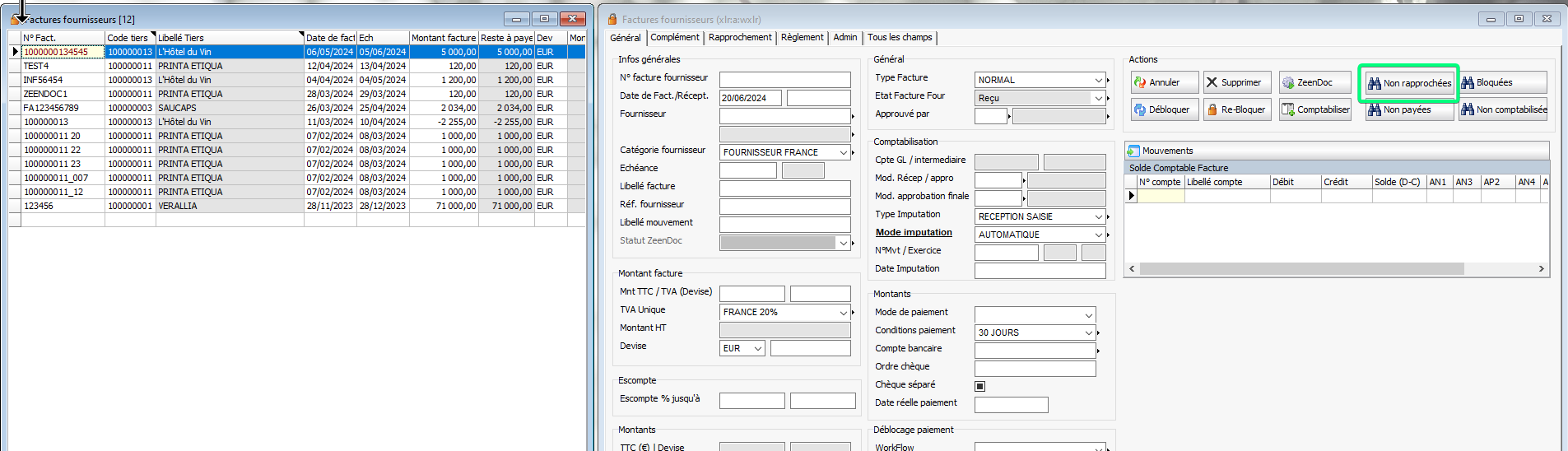Toggle the Chèque séparé checkbox
Viewport: 1568px width, 451px height.
[x=979, y=386]
